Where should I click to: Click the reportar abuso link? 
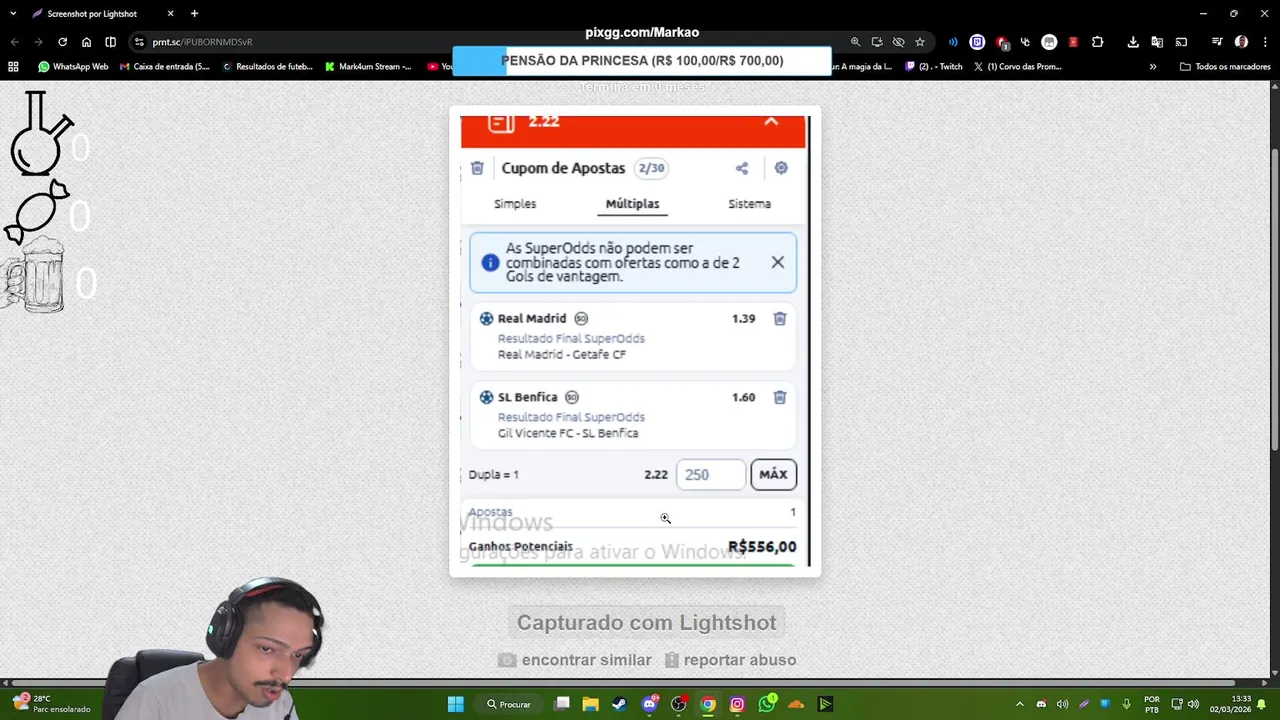[730, 660]
